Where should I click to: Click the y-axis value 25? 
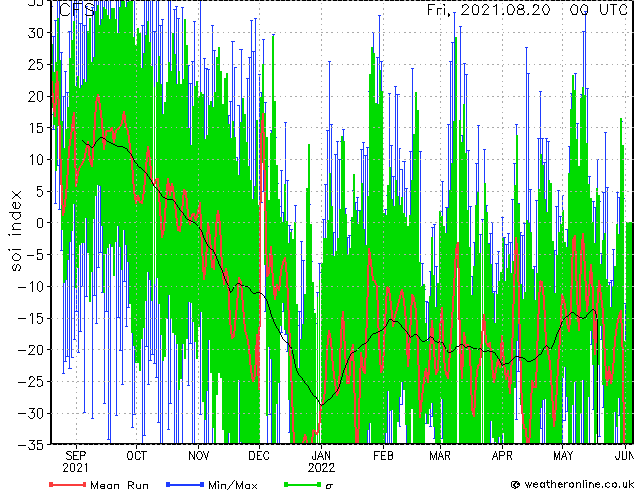coord(36,64)
